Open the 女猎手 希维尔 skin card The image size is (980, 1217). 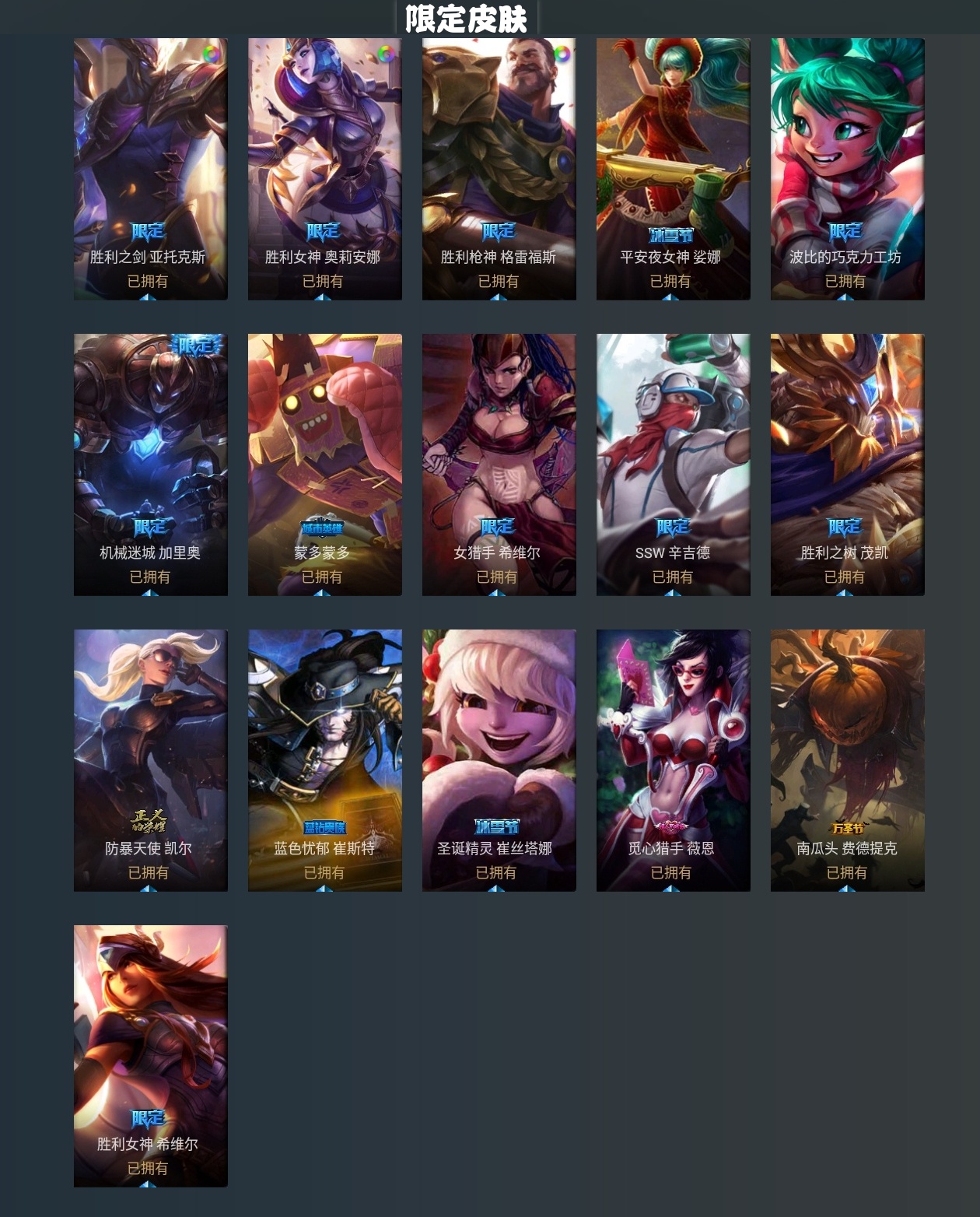point(499,465)
